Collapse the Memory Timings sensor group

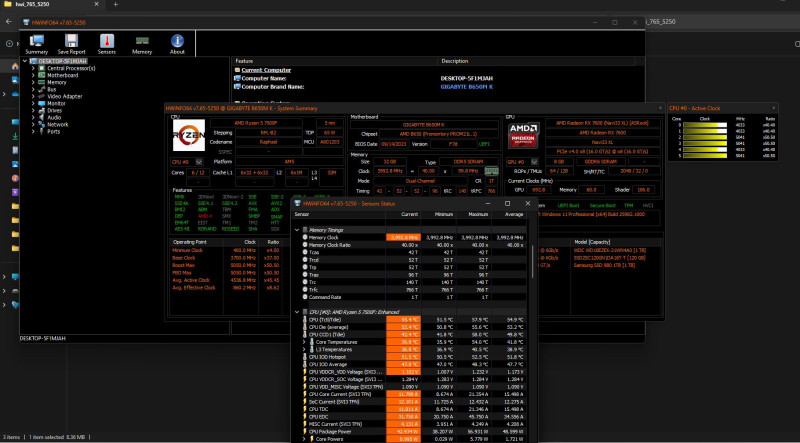[297, 230]
